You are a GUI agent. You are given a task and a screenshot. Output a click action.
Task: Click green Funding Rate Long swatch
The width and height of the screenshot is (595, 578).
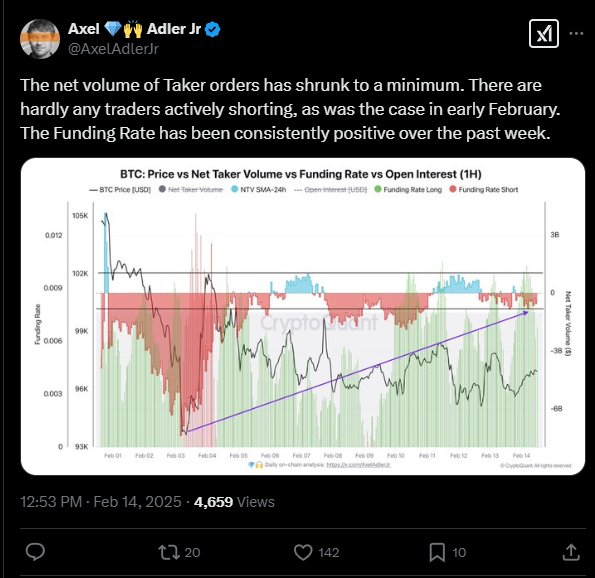[x=378, y=189]
